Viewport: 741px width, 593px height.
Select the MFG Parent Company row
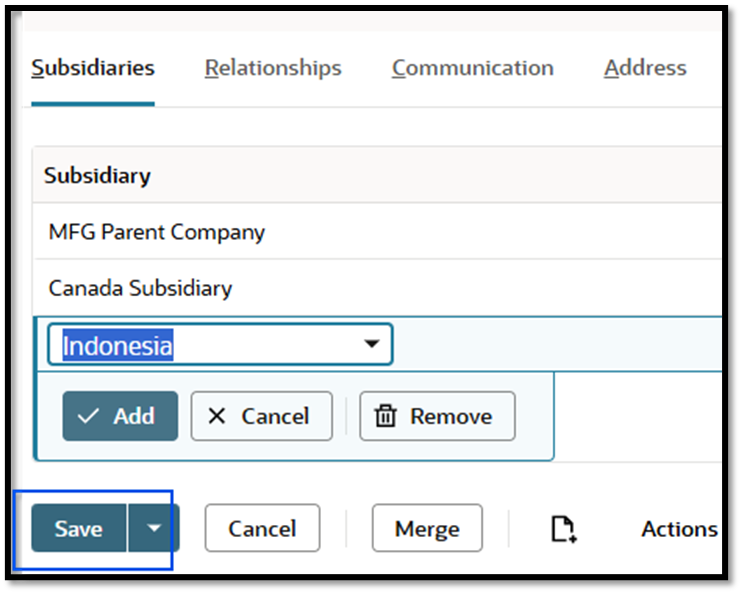[x=157, y=232]
